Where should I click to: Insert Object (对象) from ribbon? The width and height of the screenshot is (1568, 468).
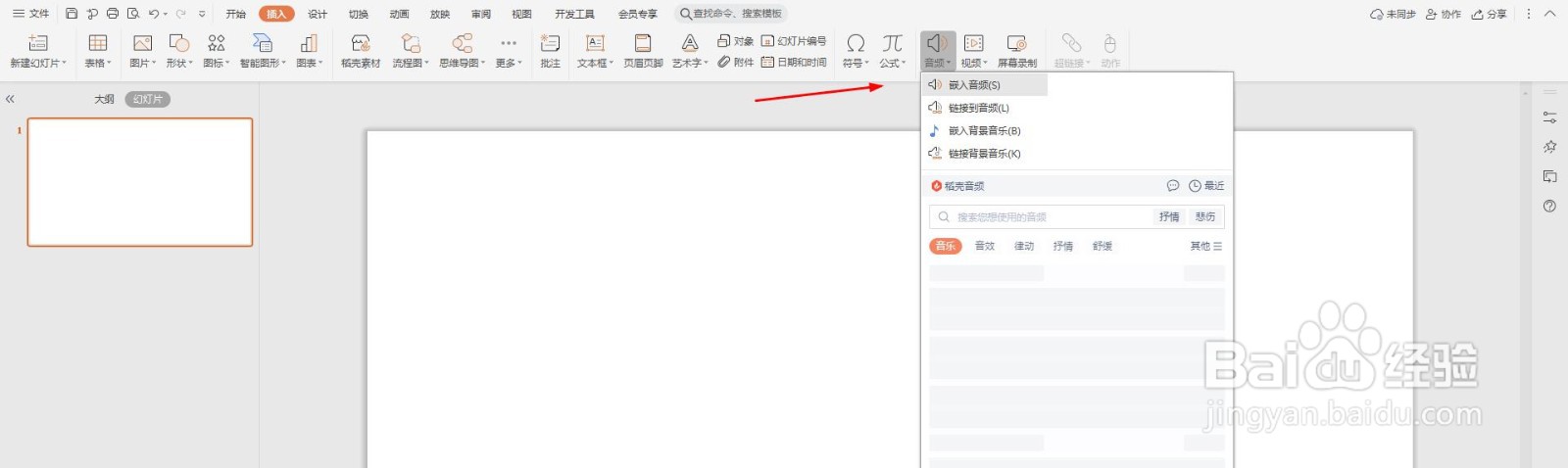(735, 41)
